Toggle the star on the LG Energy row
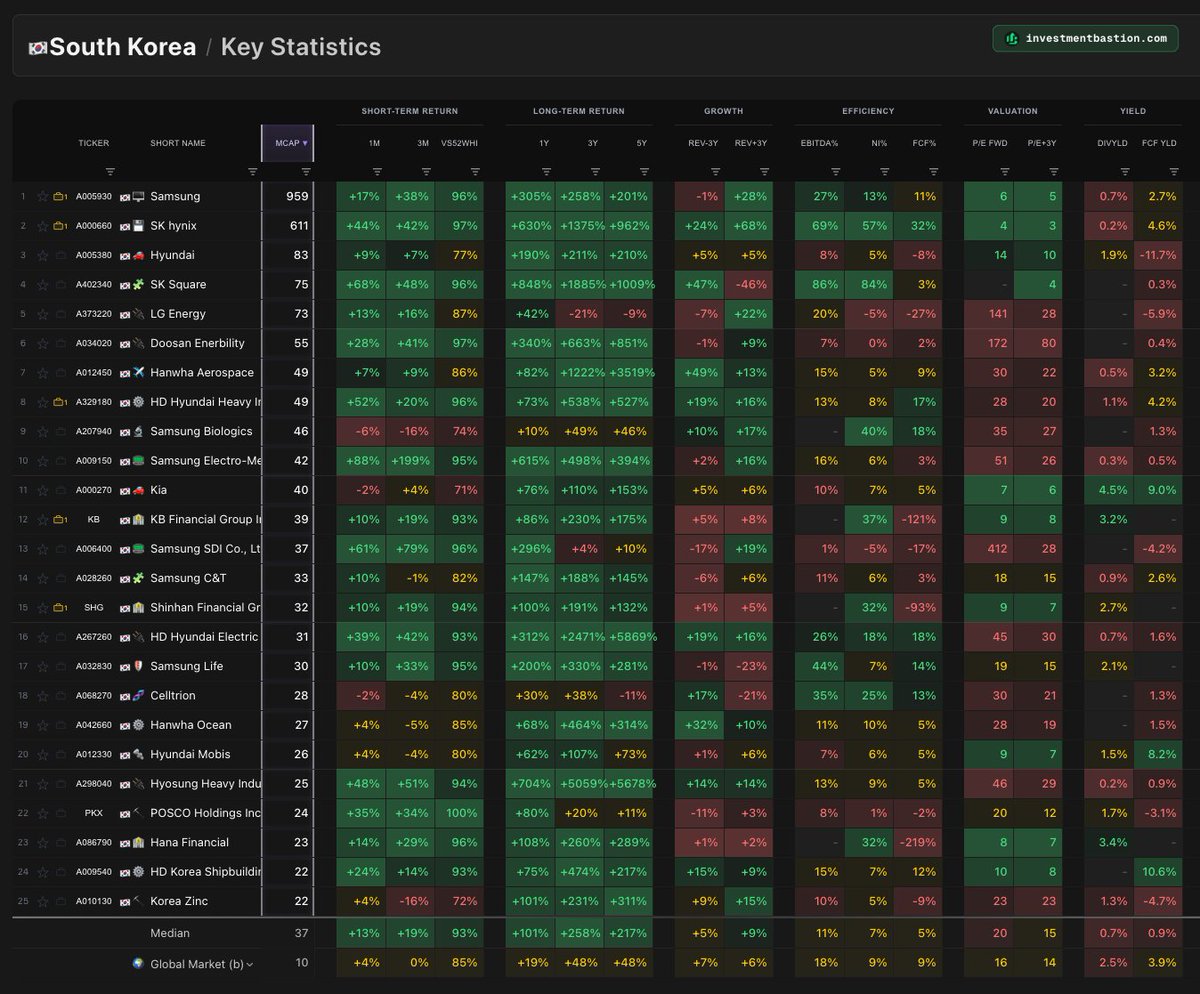This screenshot has width=1200, height=994. tap(43, 314)
